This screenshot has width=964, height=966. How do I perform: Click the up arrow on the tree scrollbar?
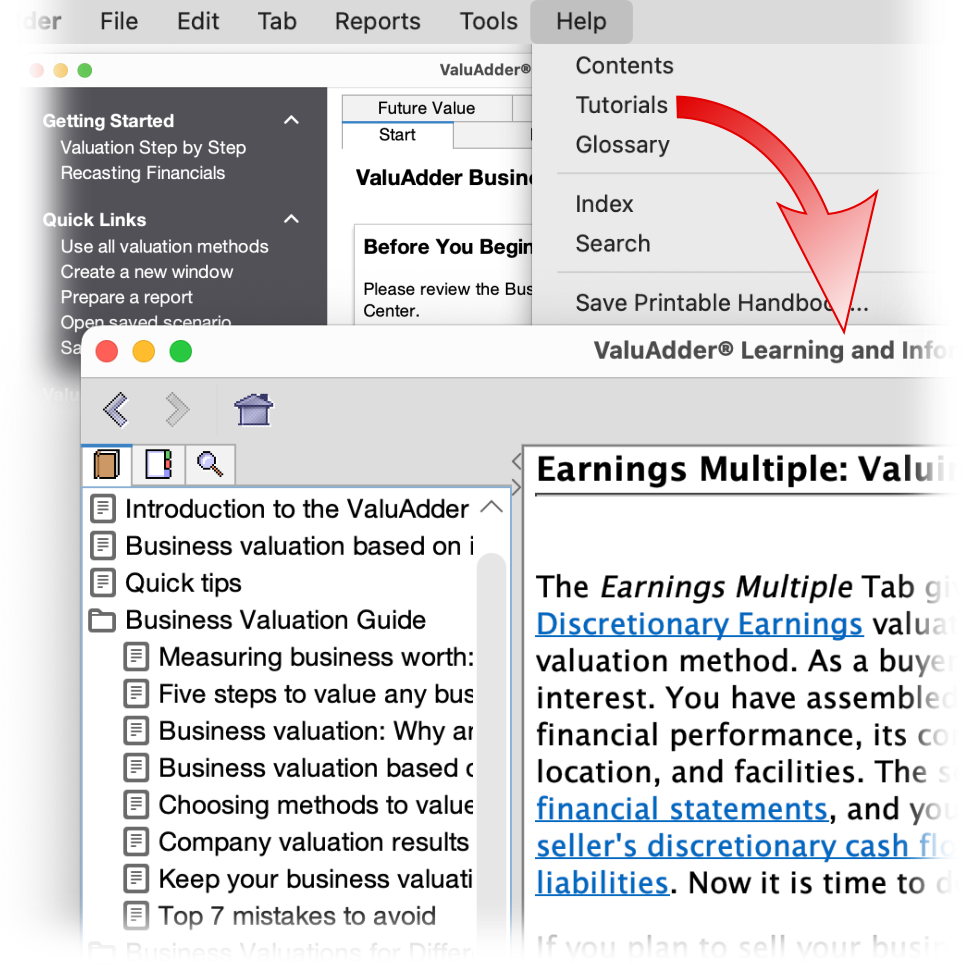click(491, 507)
